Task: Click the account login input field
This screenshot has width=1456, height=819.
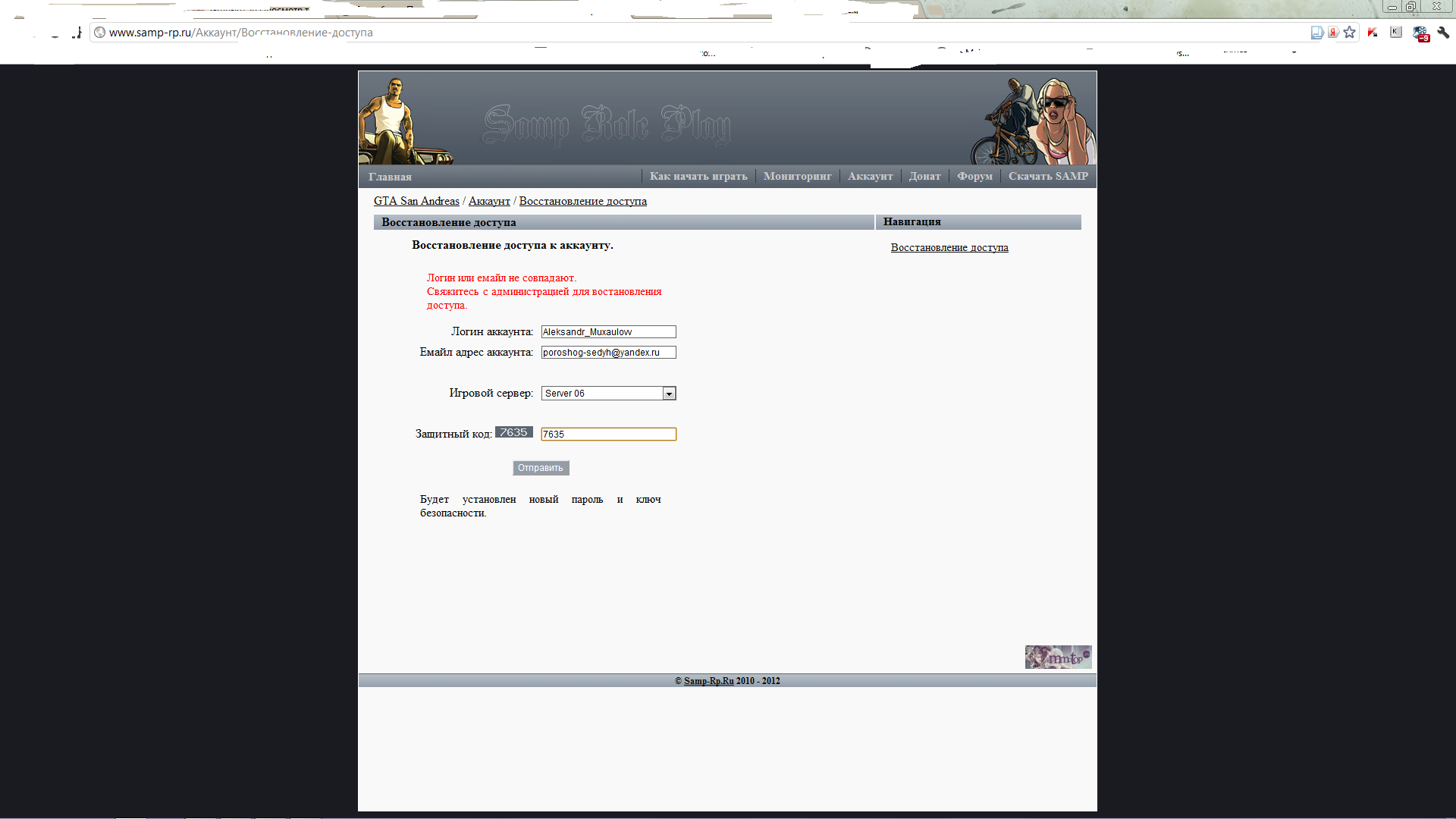Action: [608, 332]
